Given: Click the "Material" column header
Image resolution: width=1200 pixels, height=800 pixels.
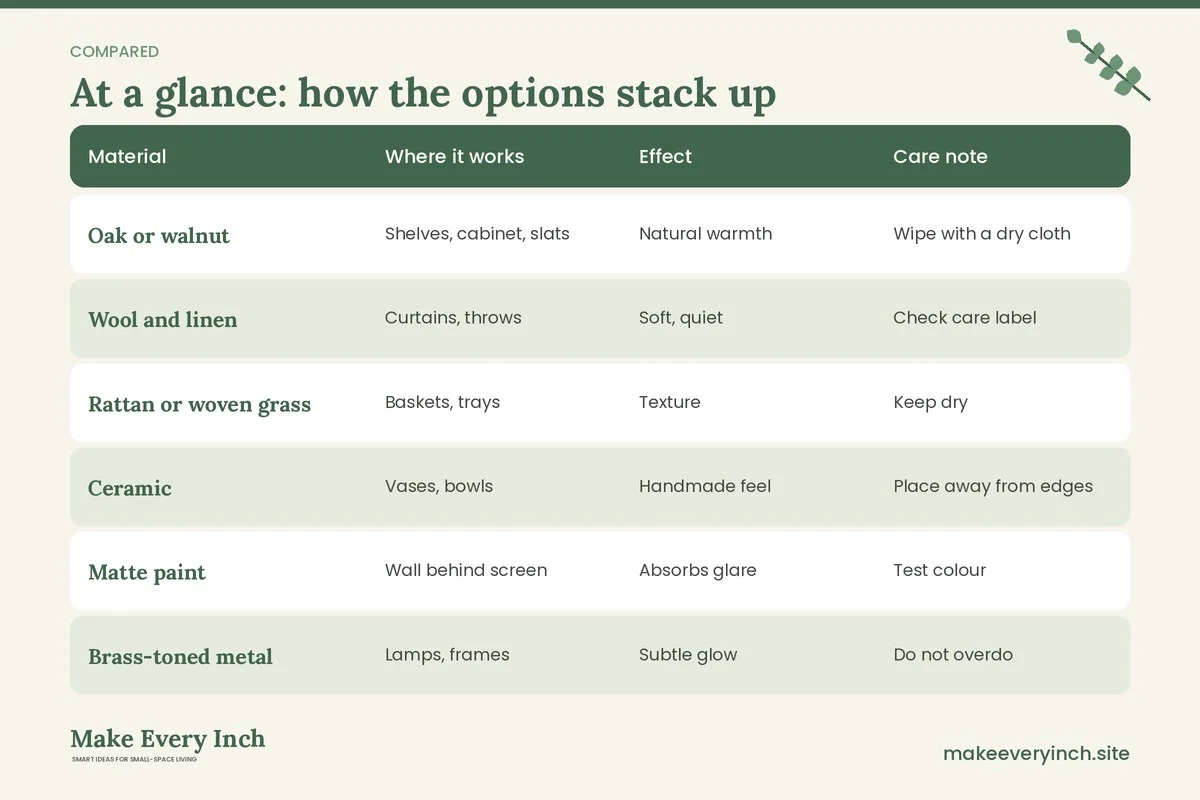Looking at the screenshot, I should coord(127,156).
